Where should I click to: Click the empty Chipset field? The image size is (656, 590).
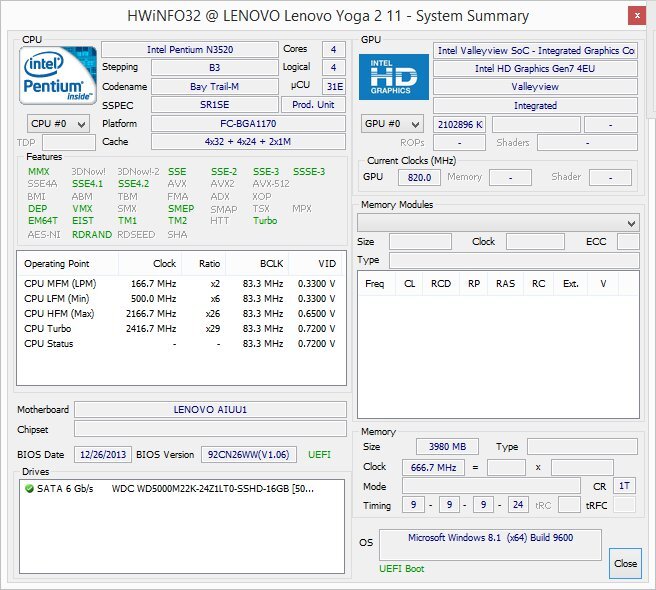pyautogui.click(x=210, y=429)
